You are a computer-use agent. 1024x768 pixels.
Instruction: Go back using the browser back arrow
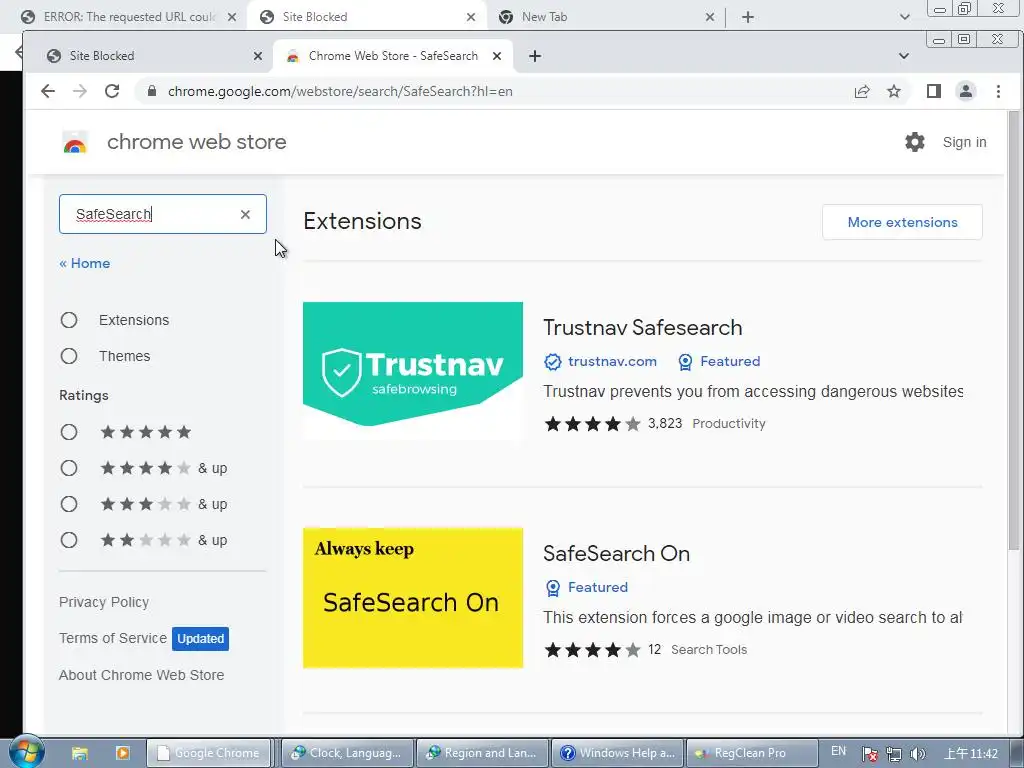48,91
